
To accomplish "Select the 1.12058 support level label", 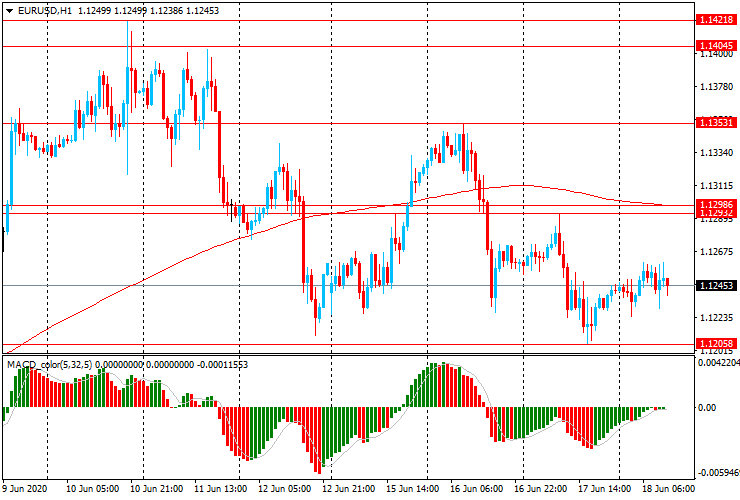I will pyautogui.click(x=716, y=344).
